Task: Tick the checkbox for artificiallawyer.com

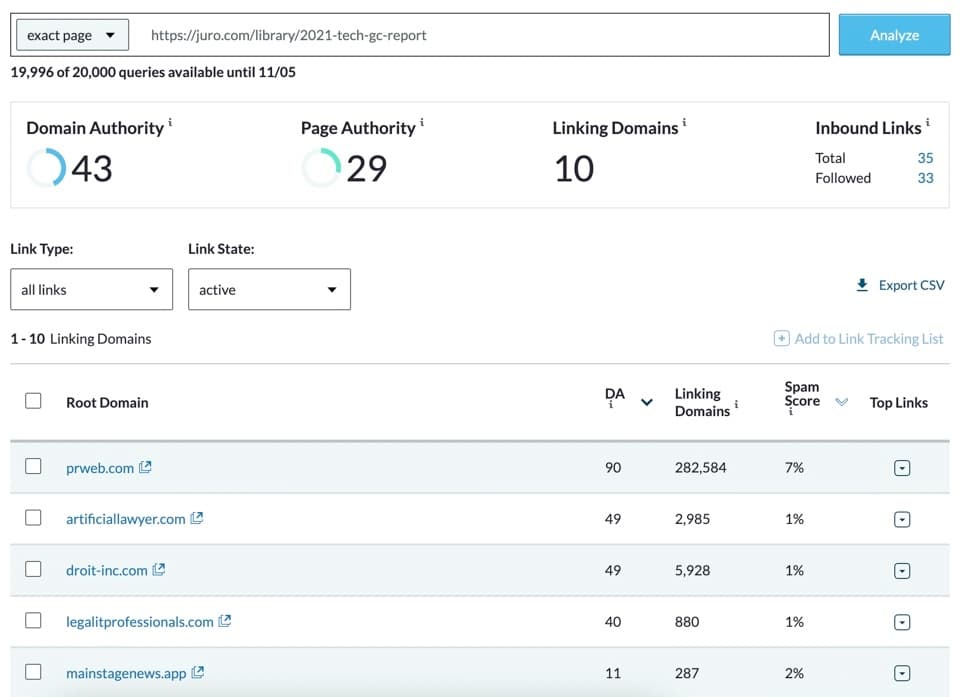Action: pyautogui.click(x=33, y=518)
